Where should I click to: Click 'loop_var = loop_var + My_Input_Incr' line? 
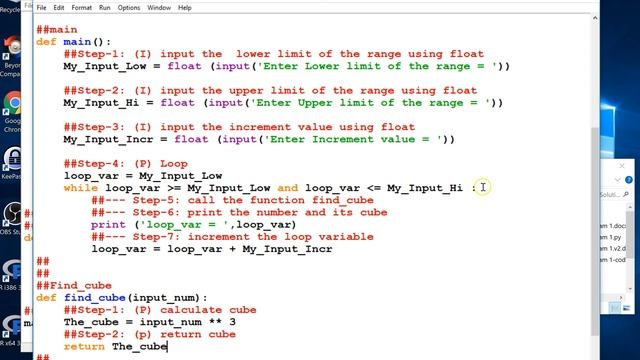tap(212, 249)
